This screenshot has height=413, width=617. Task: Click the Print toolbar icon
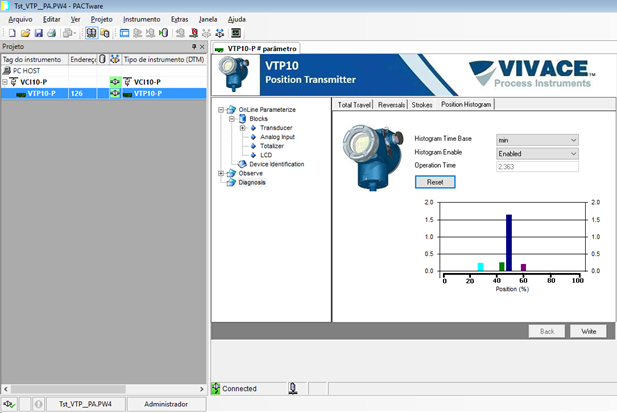tap(52, 33)
